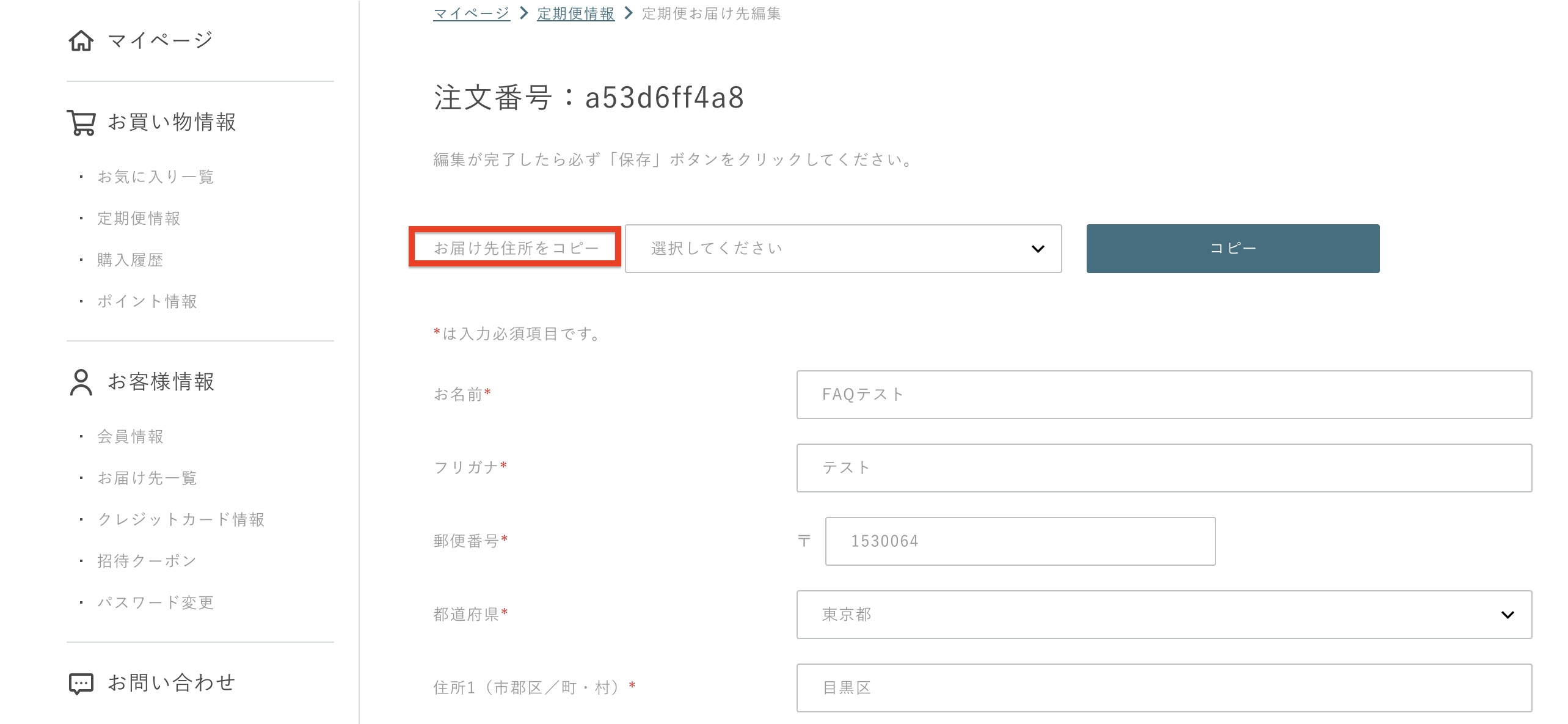The height and width of the screenshot is (724, 1568).
Task: Click the shopping cart icon
Action: pyautogui.click(x=81, y=122)
